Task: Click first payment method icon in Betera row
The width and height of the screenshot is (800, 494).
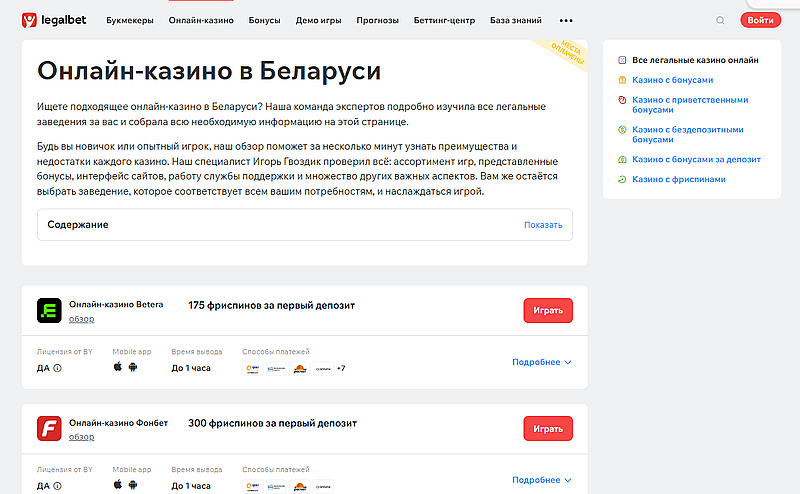Action: coord(253,368)
